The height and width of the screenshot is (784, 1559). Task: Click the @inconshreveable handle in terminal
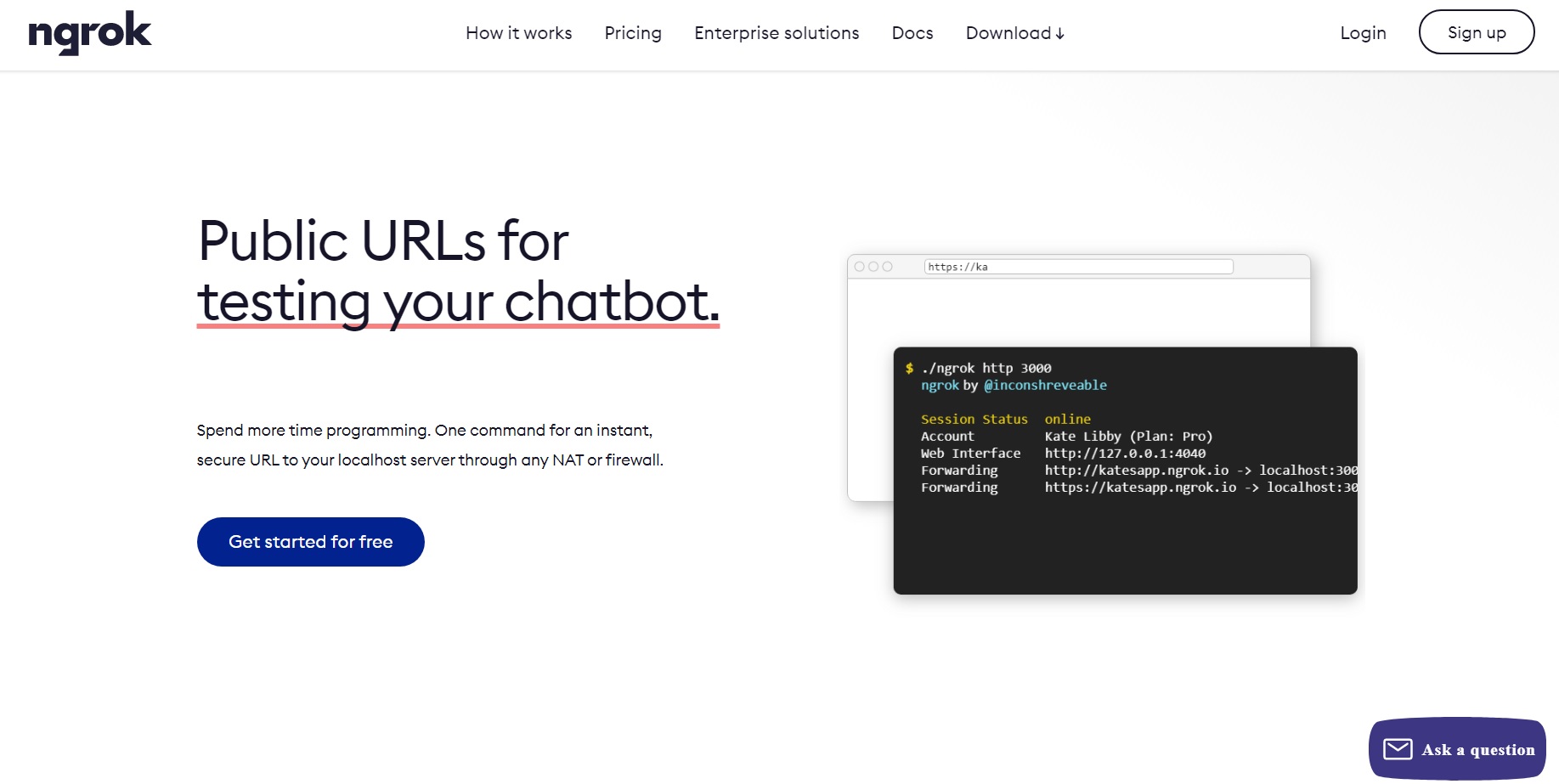tap(1045, 386)
